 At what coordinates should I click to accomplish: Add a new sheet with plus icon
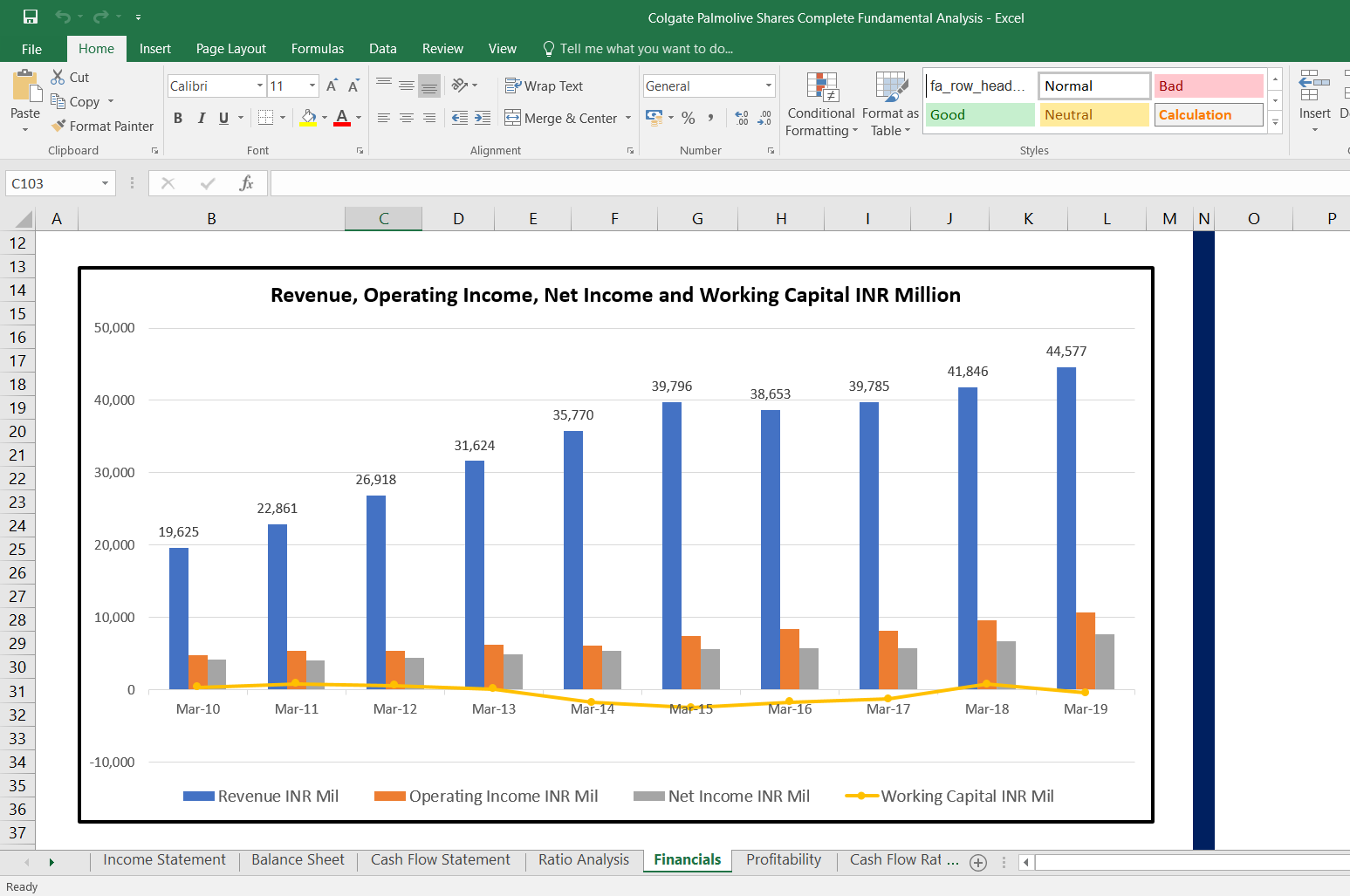pos(978,862)
